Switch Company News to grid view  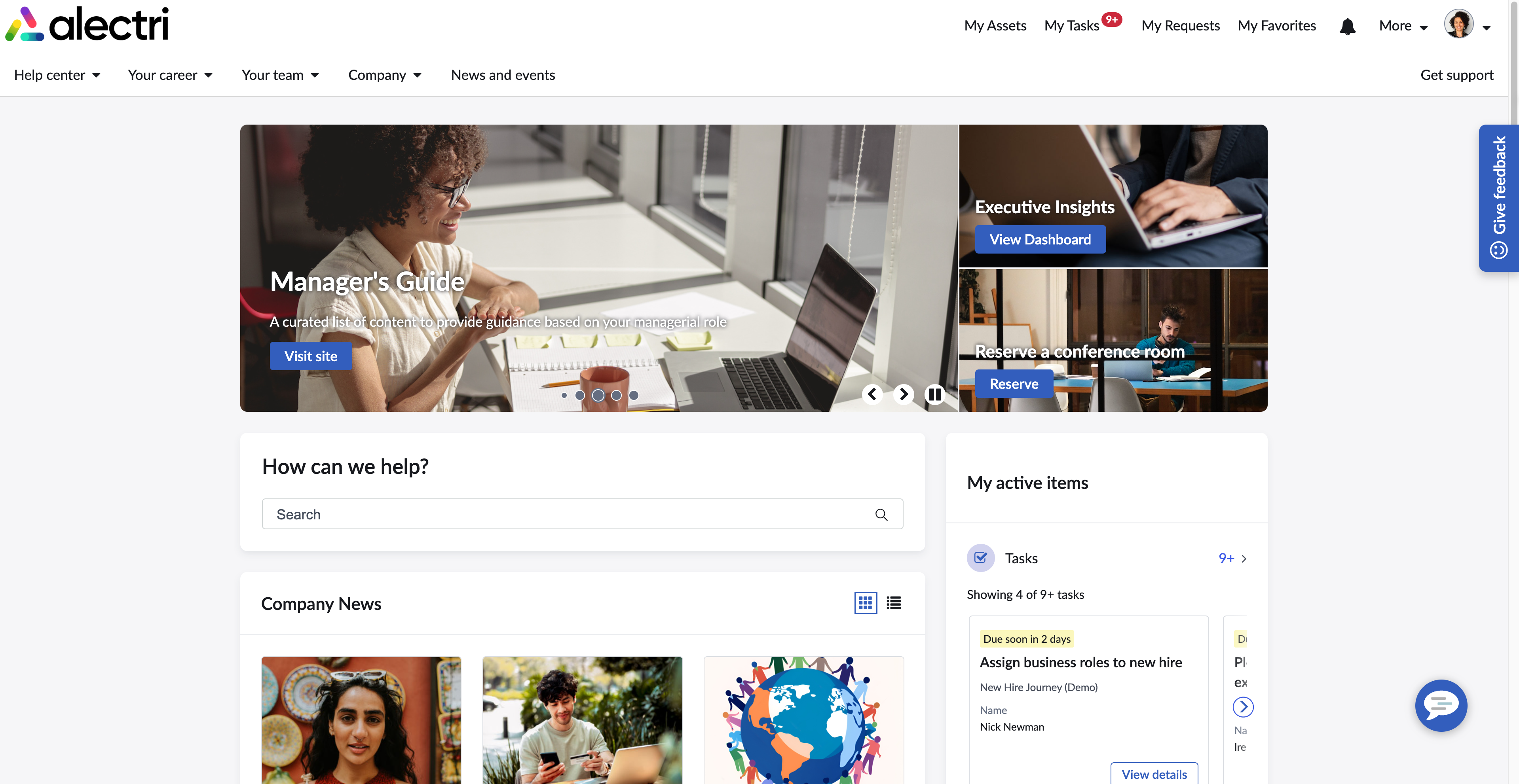pos(865,602)
